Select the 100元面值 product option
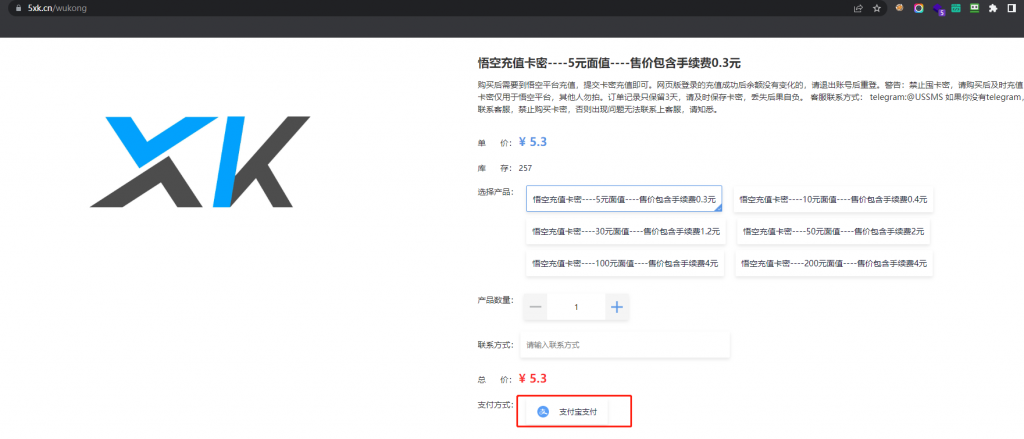Image resolution: width=1024 pixels, height=439 pixels. point(625,263)
